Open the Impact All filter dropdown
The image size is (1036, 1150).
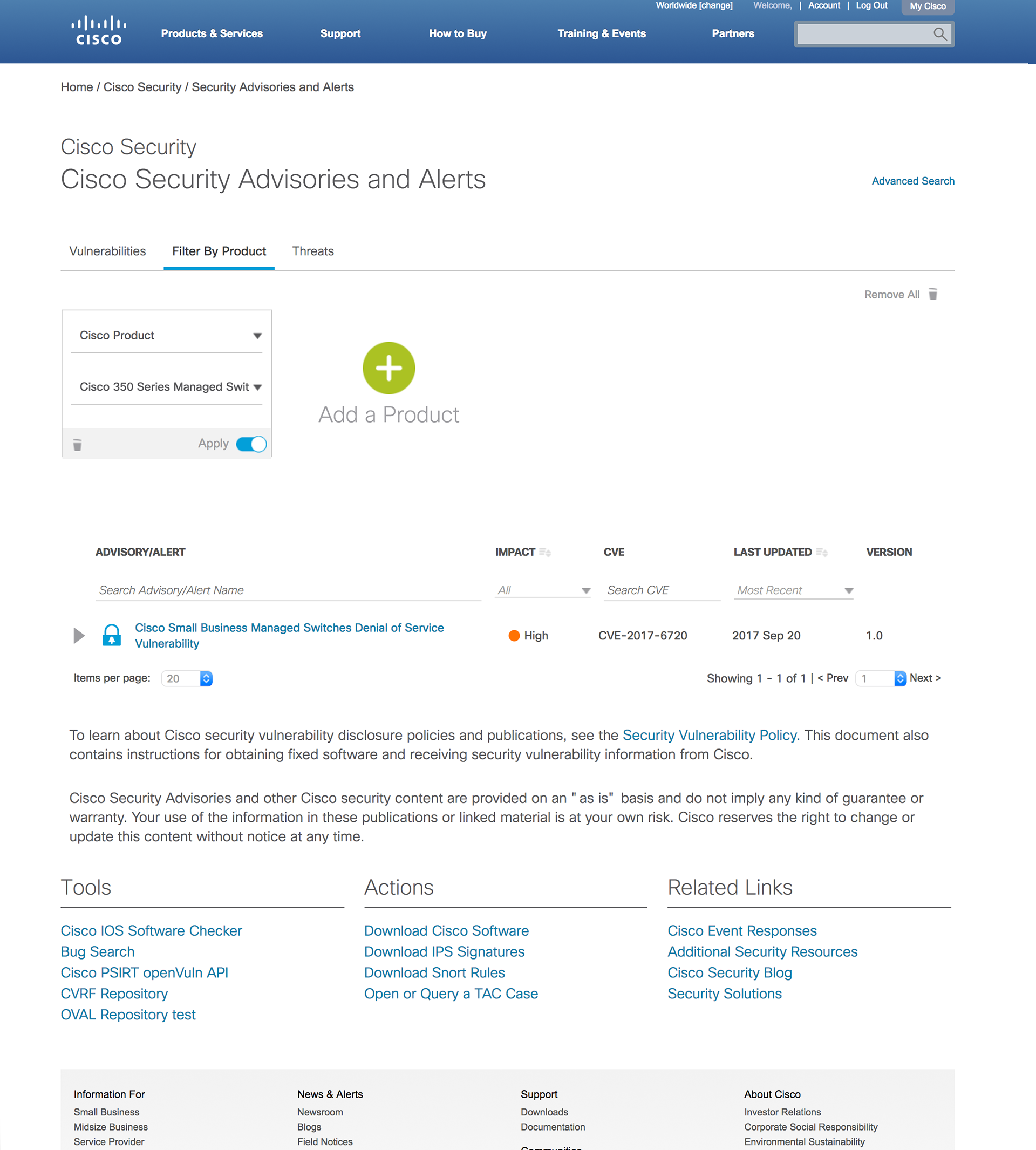click(542, 590)
